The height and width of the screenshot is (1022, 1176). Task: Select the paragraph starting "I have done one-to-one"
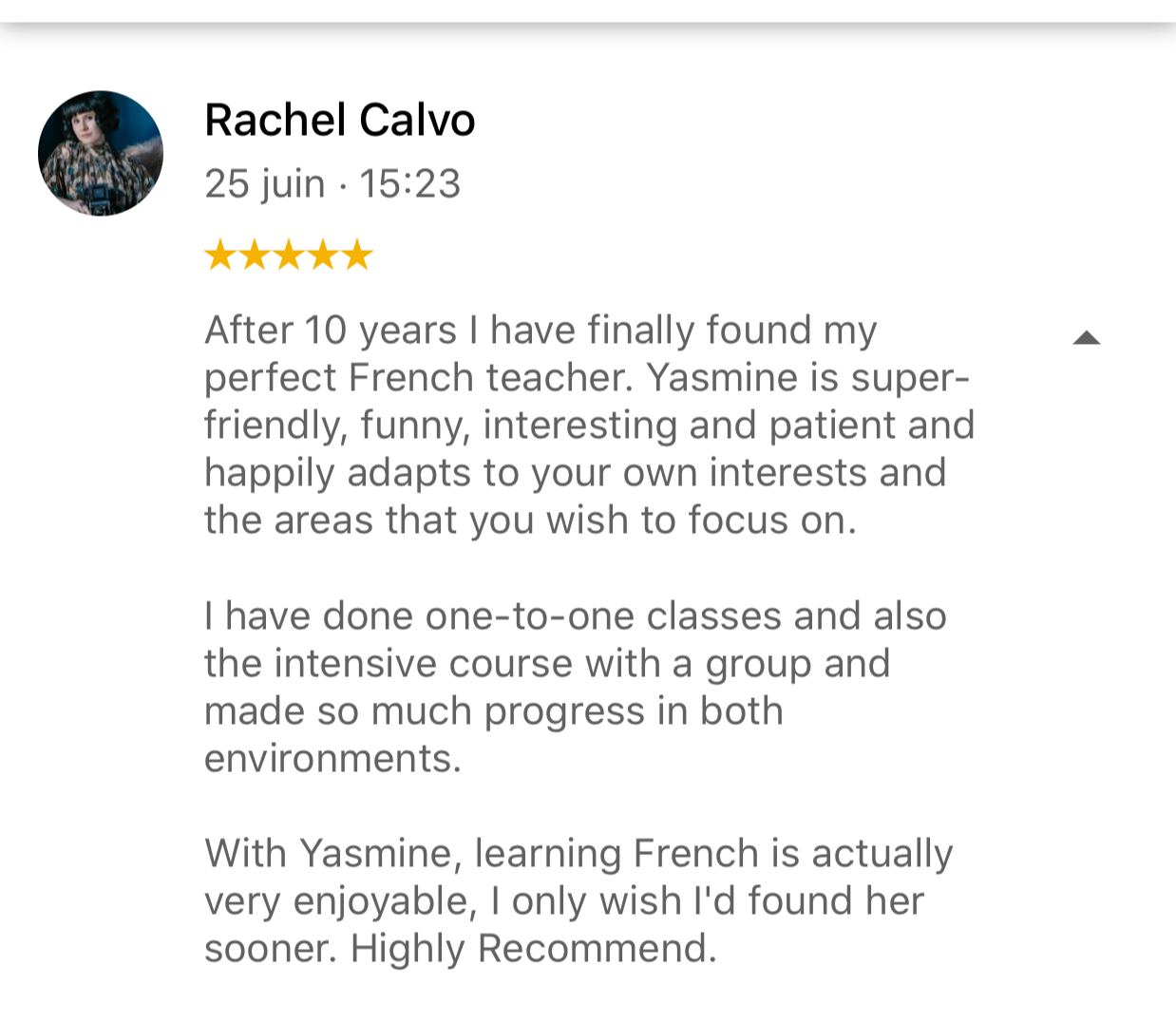click(576, 688)
